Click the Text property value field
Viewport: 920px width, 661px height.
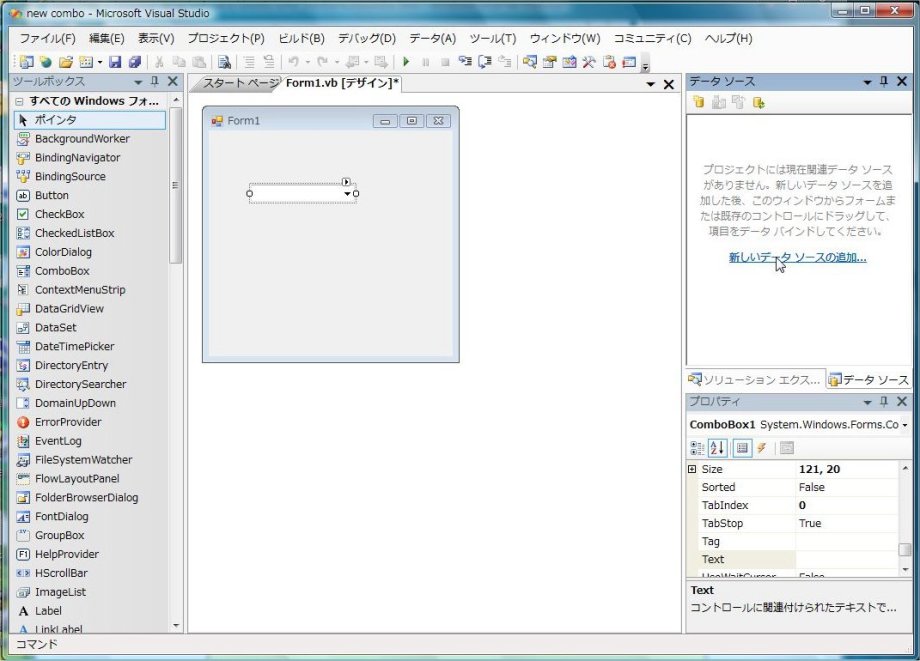click(x=847, y=560)
